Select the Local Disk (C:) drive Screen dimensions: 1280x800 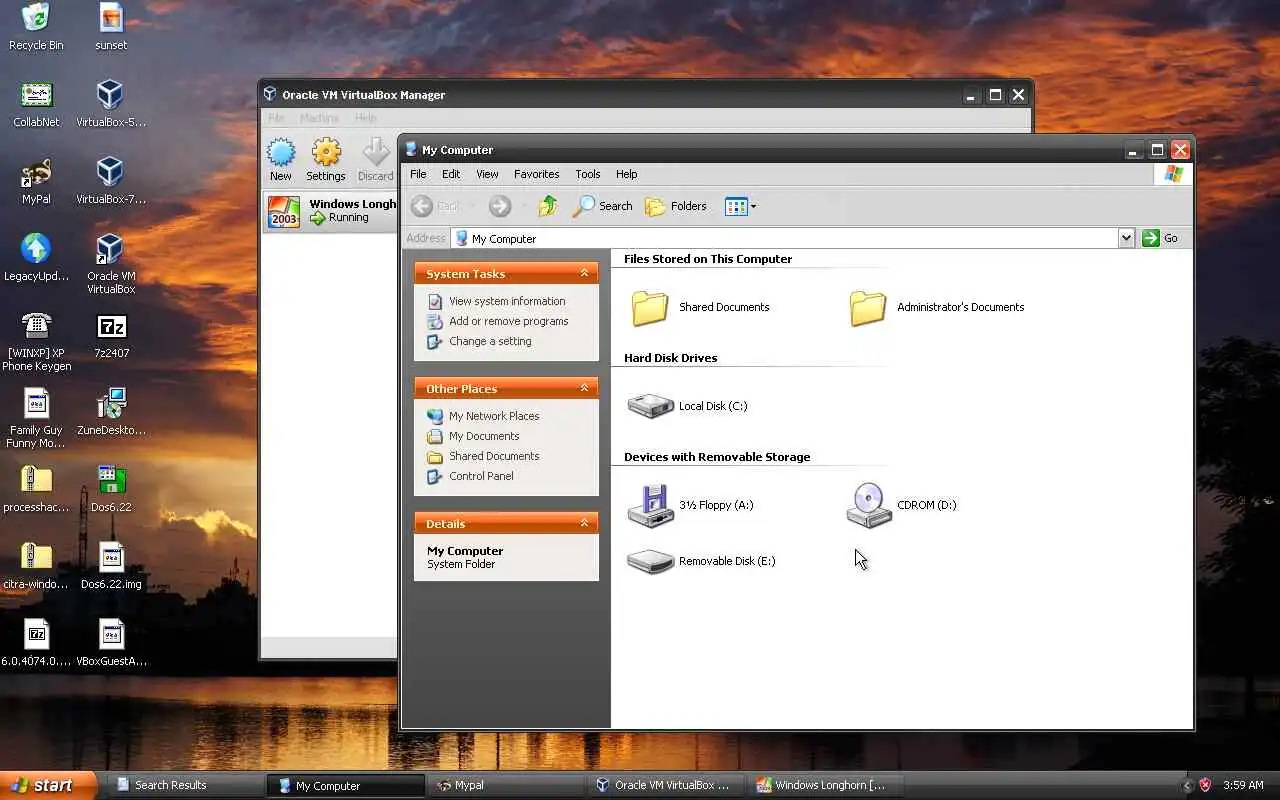(x=687, y=406)
